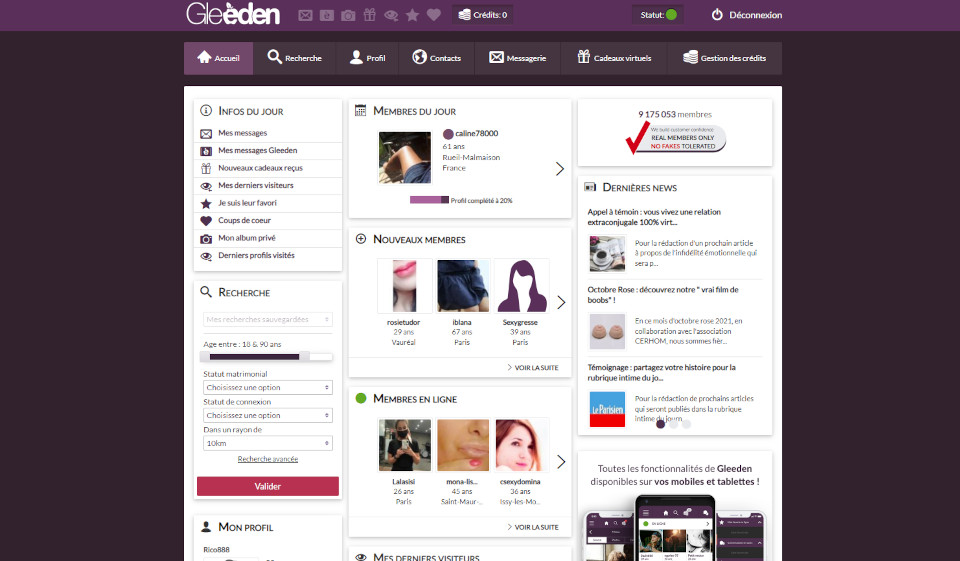Image resolution: width=960 pixels, height=561 pixels.
Task: Click the star icon beside Je suis leur favori
Action: point(206,203)
